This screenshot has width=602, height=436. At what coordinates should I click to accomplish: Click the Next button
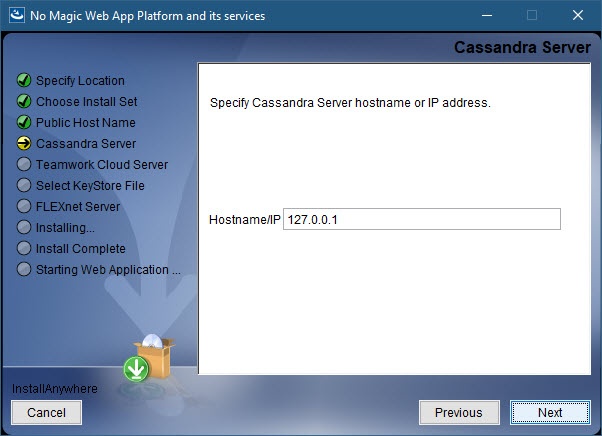click(x=550, y=413)
